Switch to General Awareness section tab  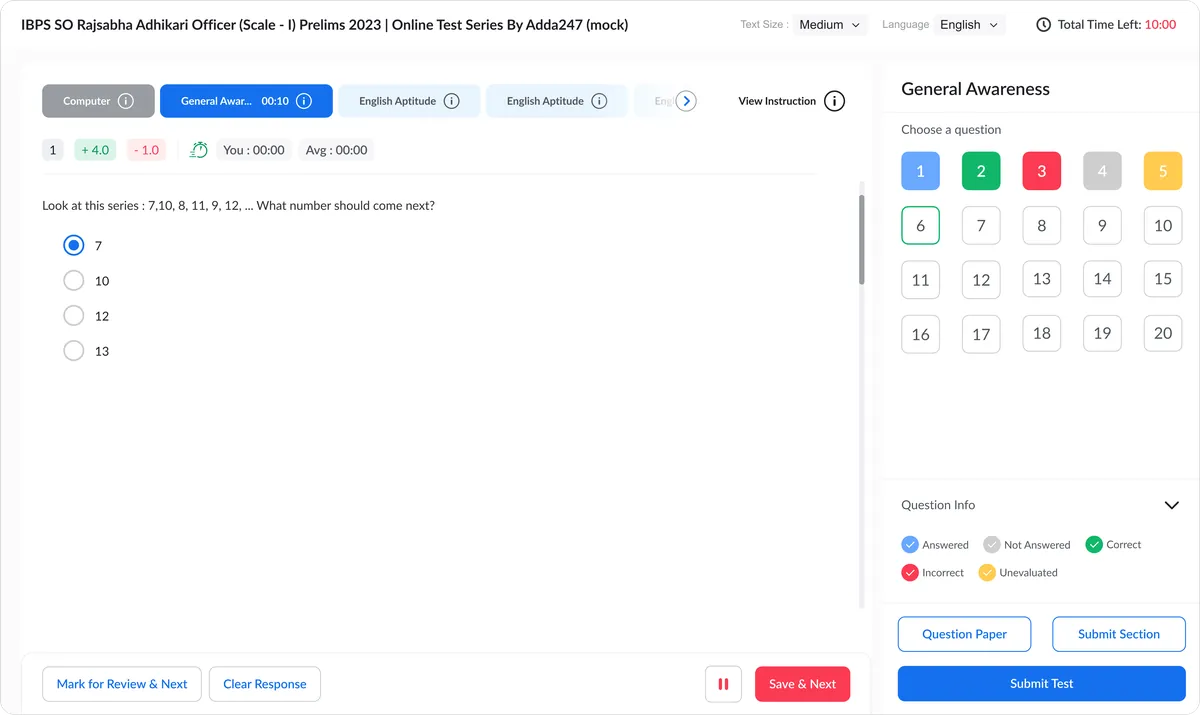[246, 101]
